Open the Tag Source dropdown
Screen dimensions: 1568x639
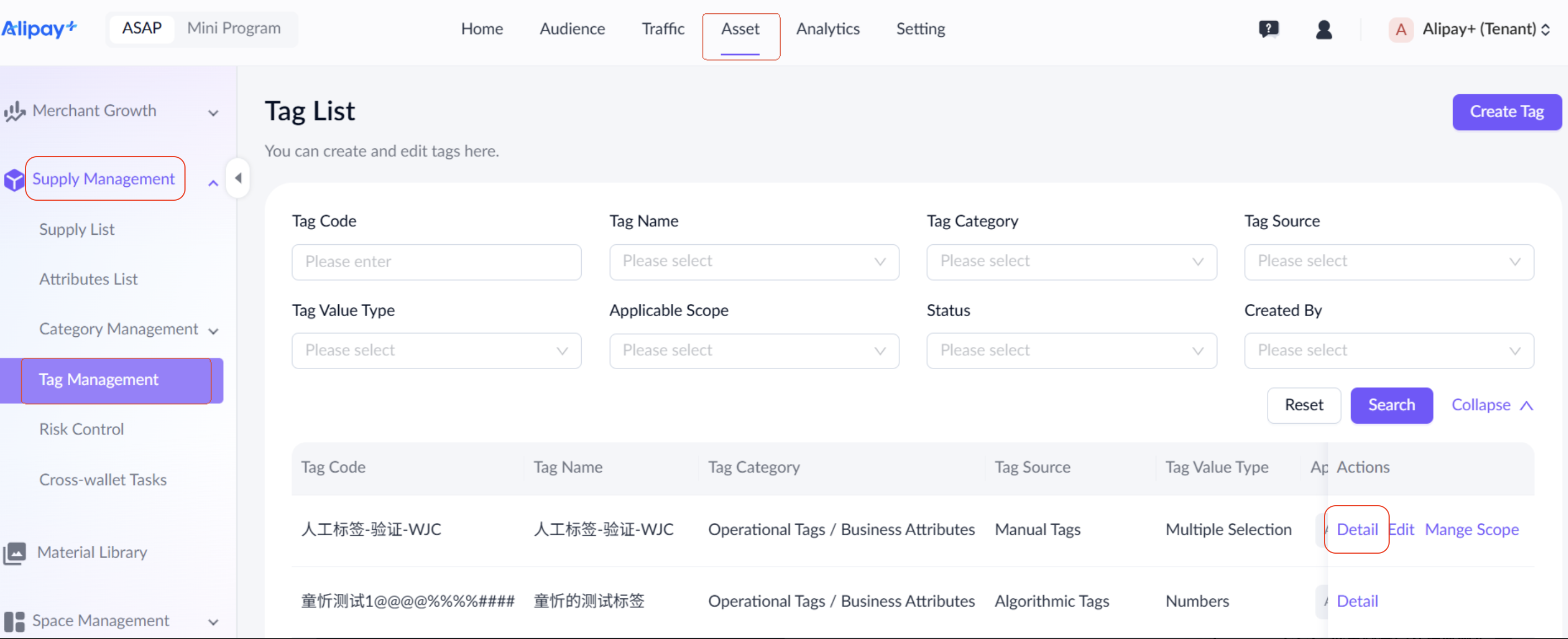point(1389,262)
